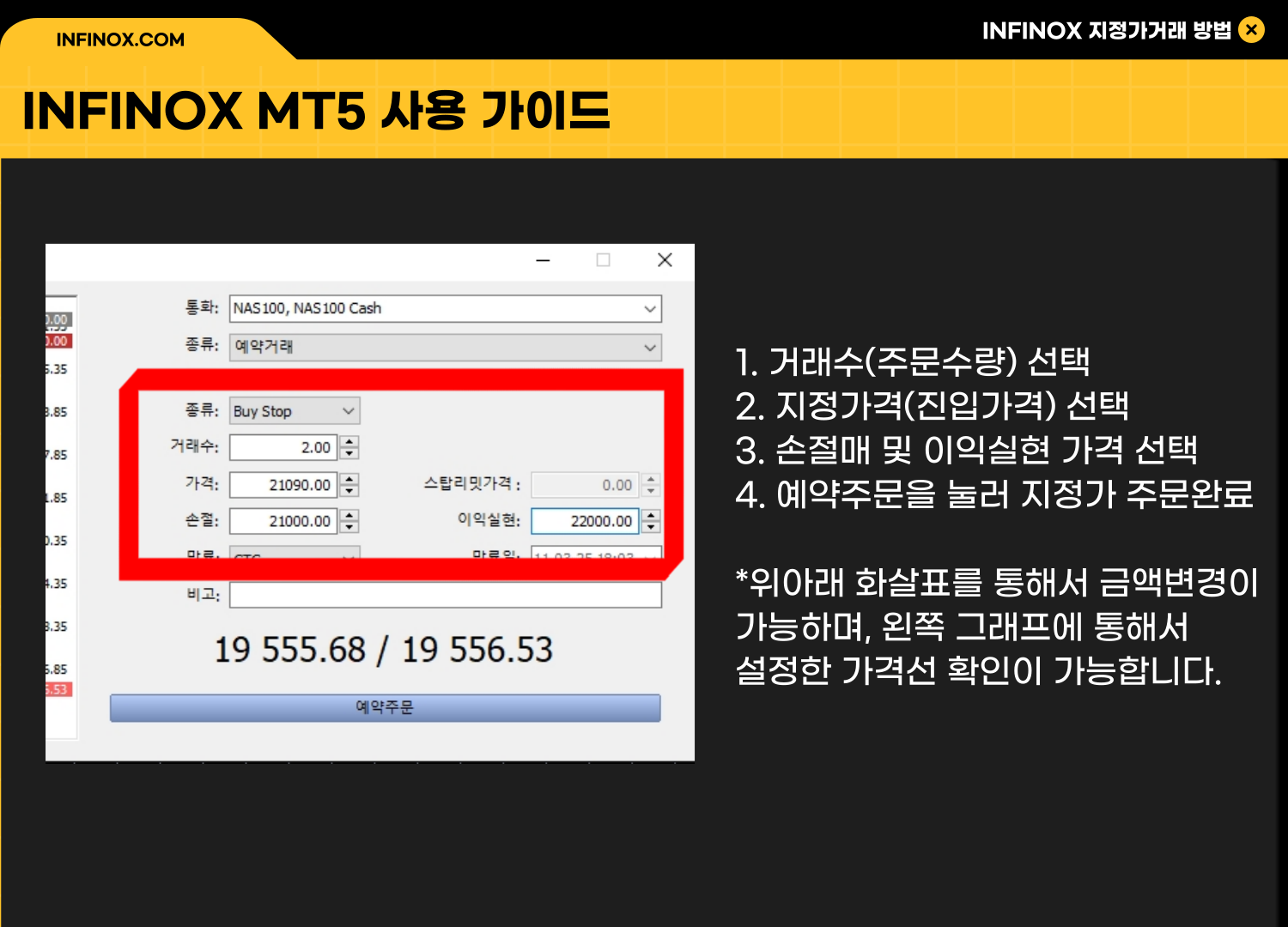Image resolution: width=1288 pixels, height=927 pixels.
Task: Decrease 손절 stop loss with down arrow
Action: click(x=349, y=527)
